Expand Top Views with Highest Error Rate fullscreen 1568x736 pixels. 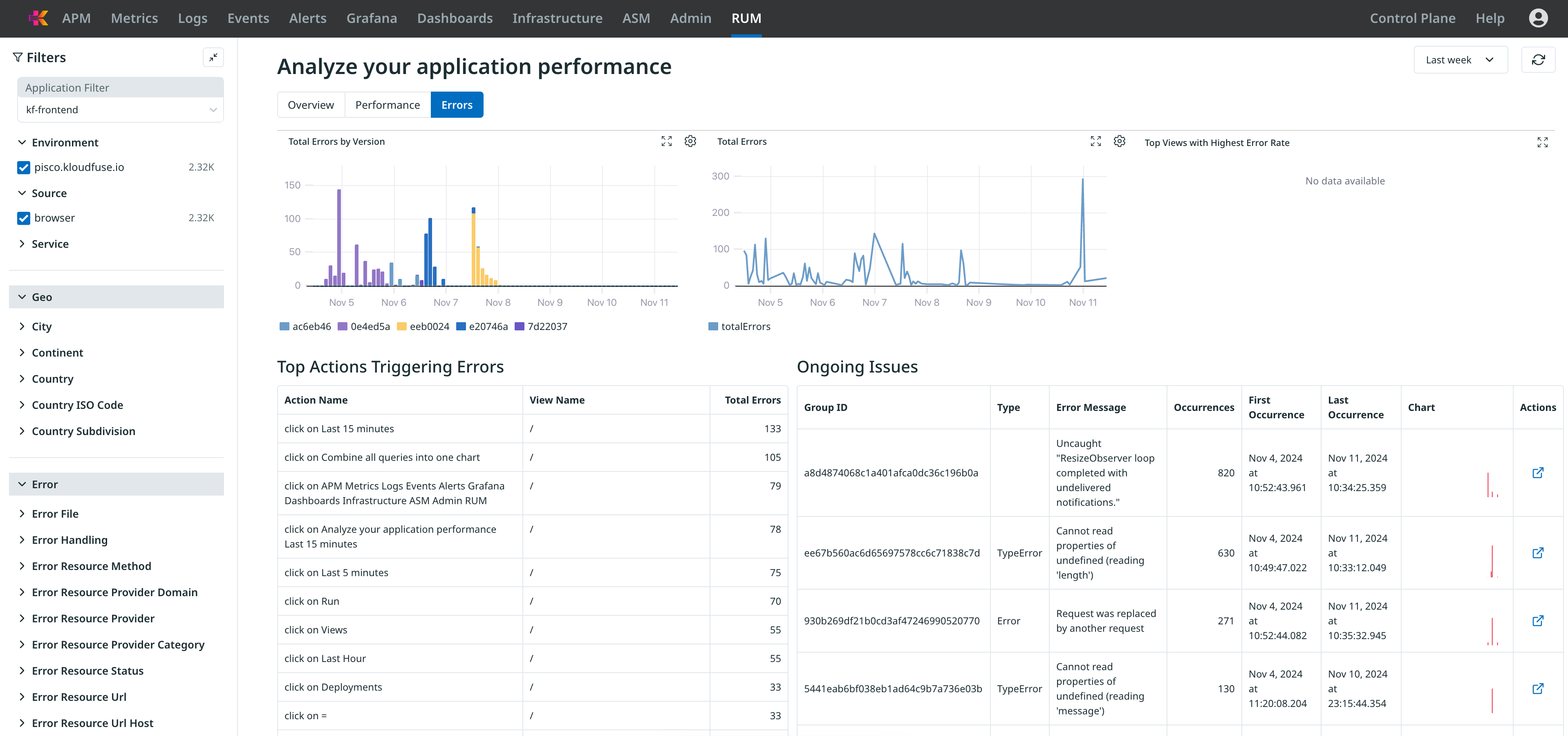(1542, 142)
